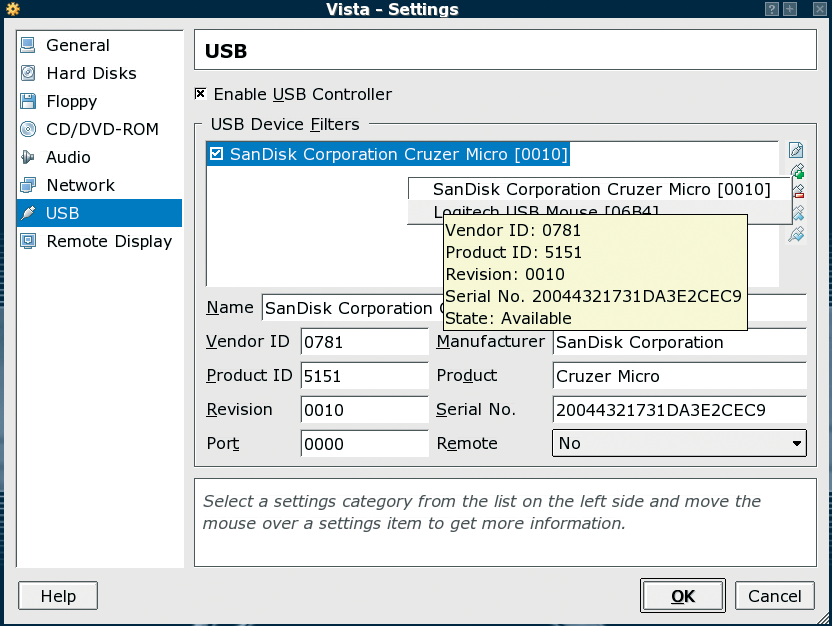
Task: Select the SanDisk Cruzer Micro filter row
Action: 388,154
